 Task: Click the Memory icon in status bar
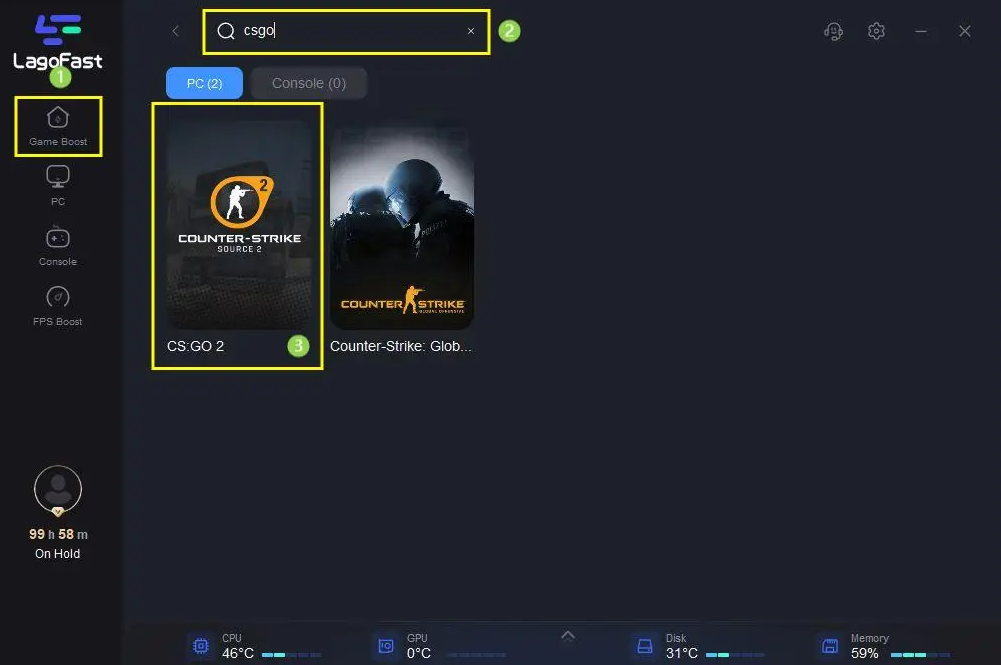829,646
